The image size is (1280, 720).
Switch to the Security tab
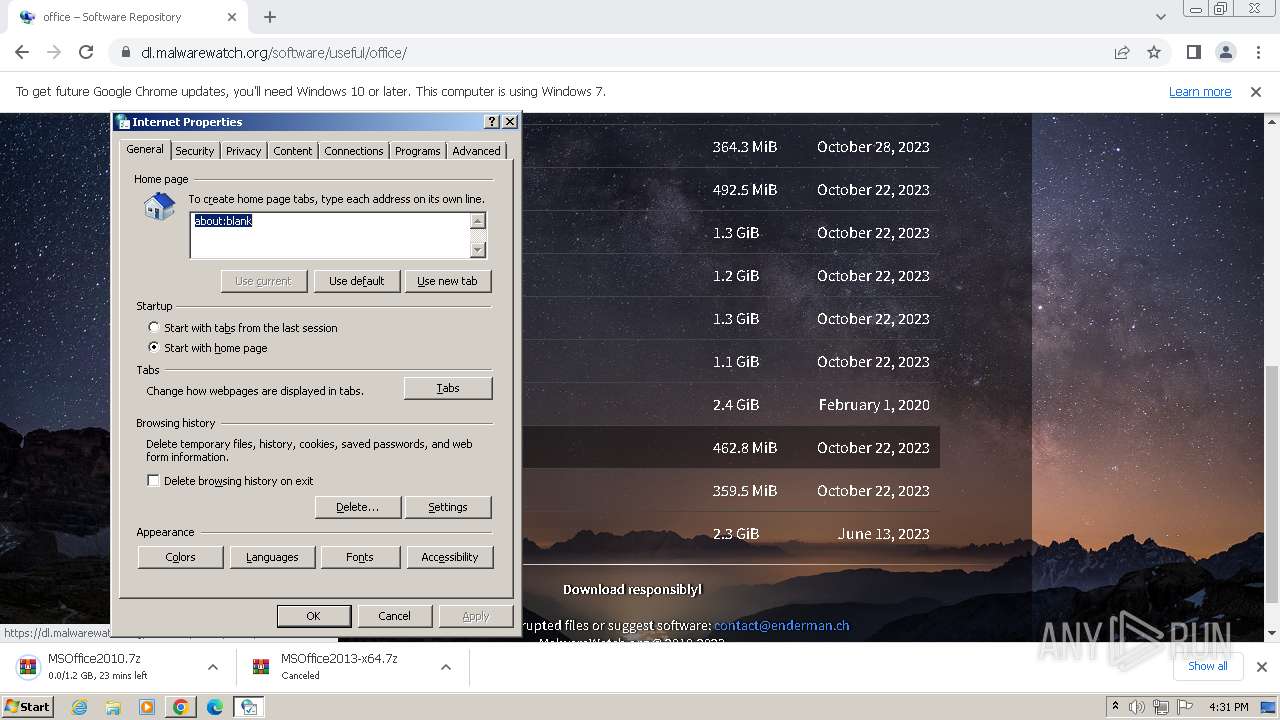click(x=195, y=151)
